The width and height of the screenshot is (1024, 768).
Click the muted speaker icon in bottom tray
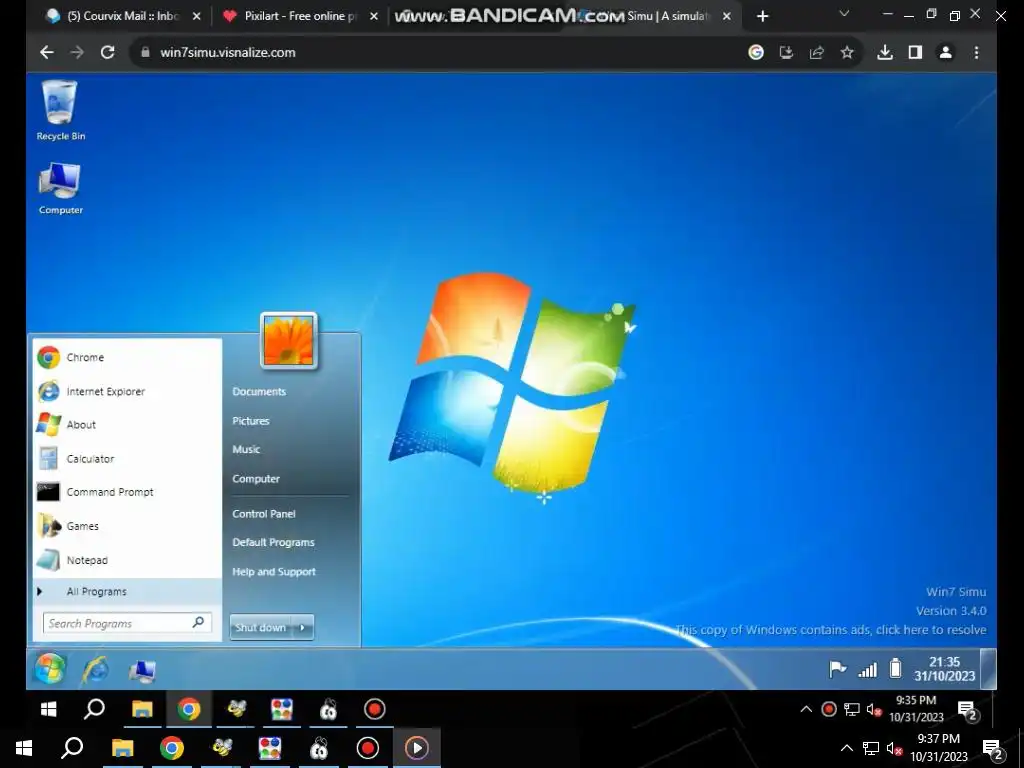(x=895, y=748)
